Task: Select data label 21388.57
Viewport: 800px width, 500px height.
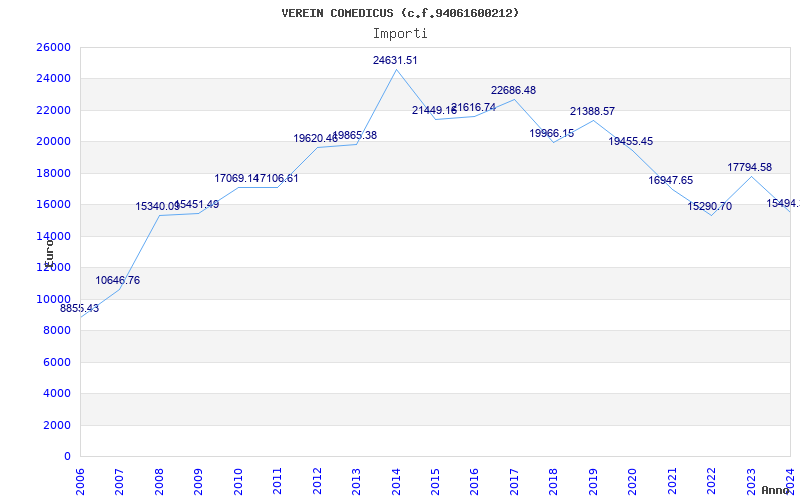Action: (592, 111)
